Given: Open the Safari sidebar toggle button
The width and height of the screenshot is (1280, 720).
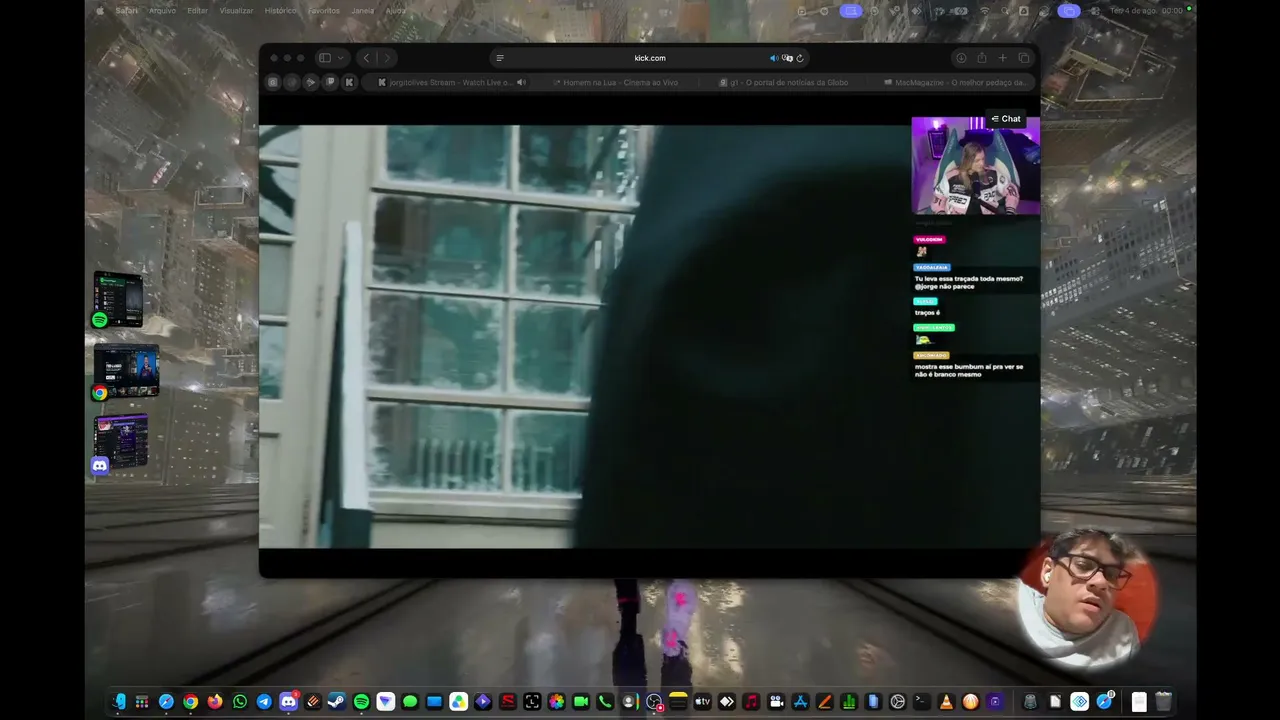Looking at the screenshot, I should pos(324,58).
